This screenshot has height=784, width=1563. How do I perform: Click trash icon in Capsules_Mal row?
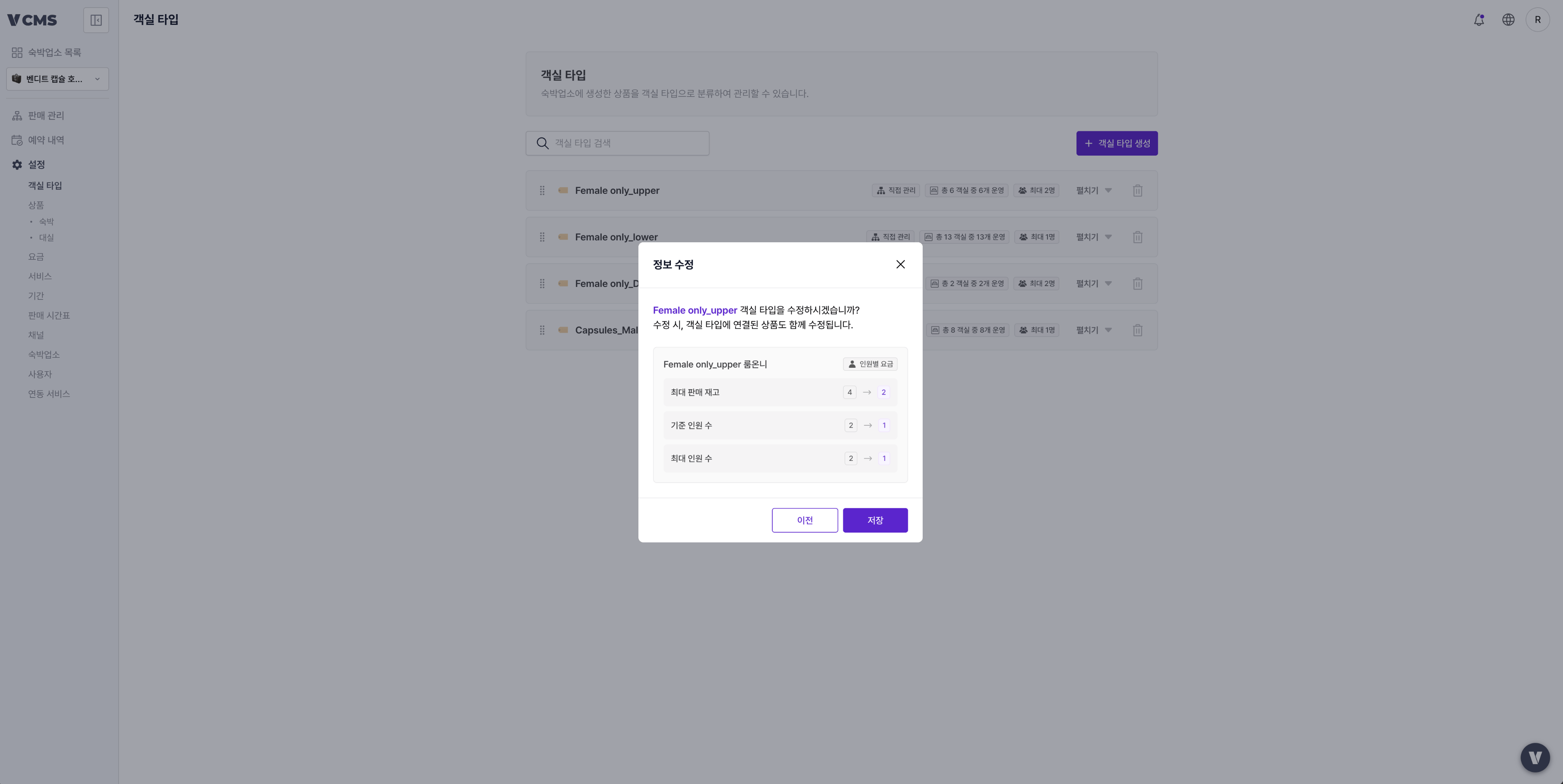tap(1138, 330)
